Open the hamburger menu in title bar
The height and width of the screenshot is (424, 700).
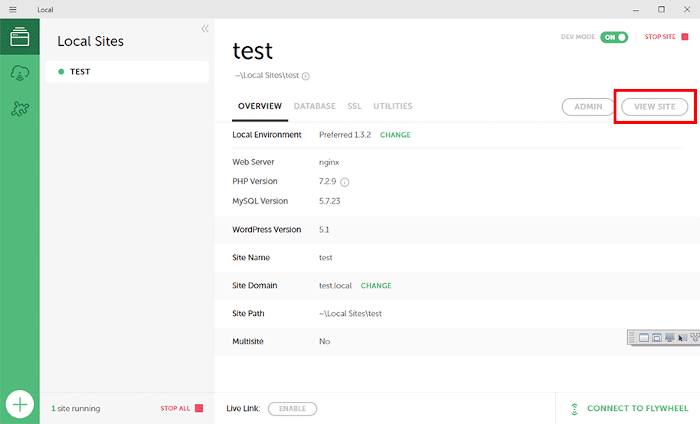(12, 9)
